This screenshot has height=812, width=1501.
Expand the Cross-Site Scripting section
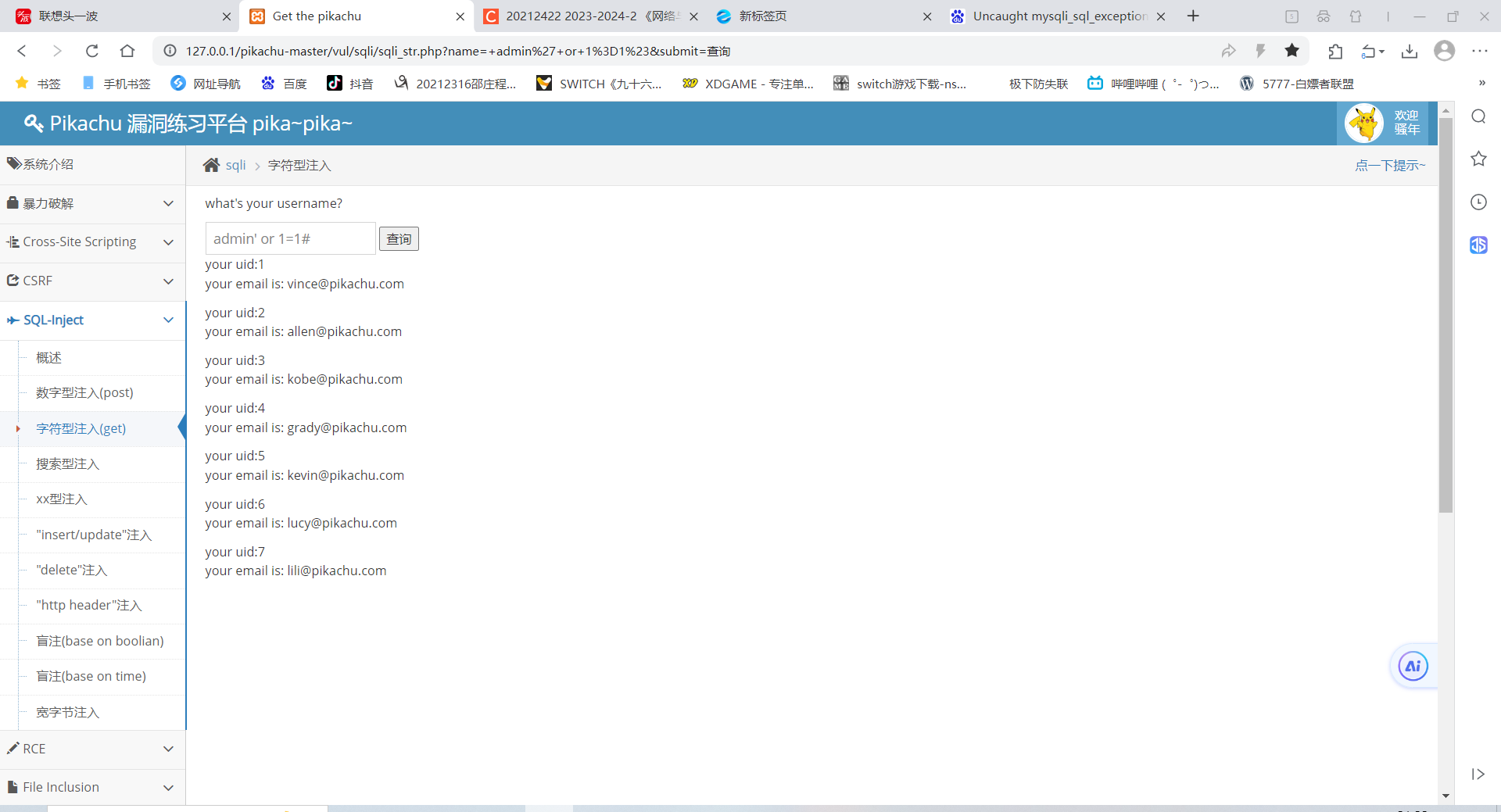coord(92,242)
